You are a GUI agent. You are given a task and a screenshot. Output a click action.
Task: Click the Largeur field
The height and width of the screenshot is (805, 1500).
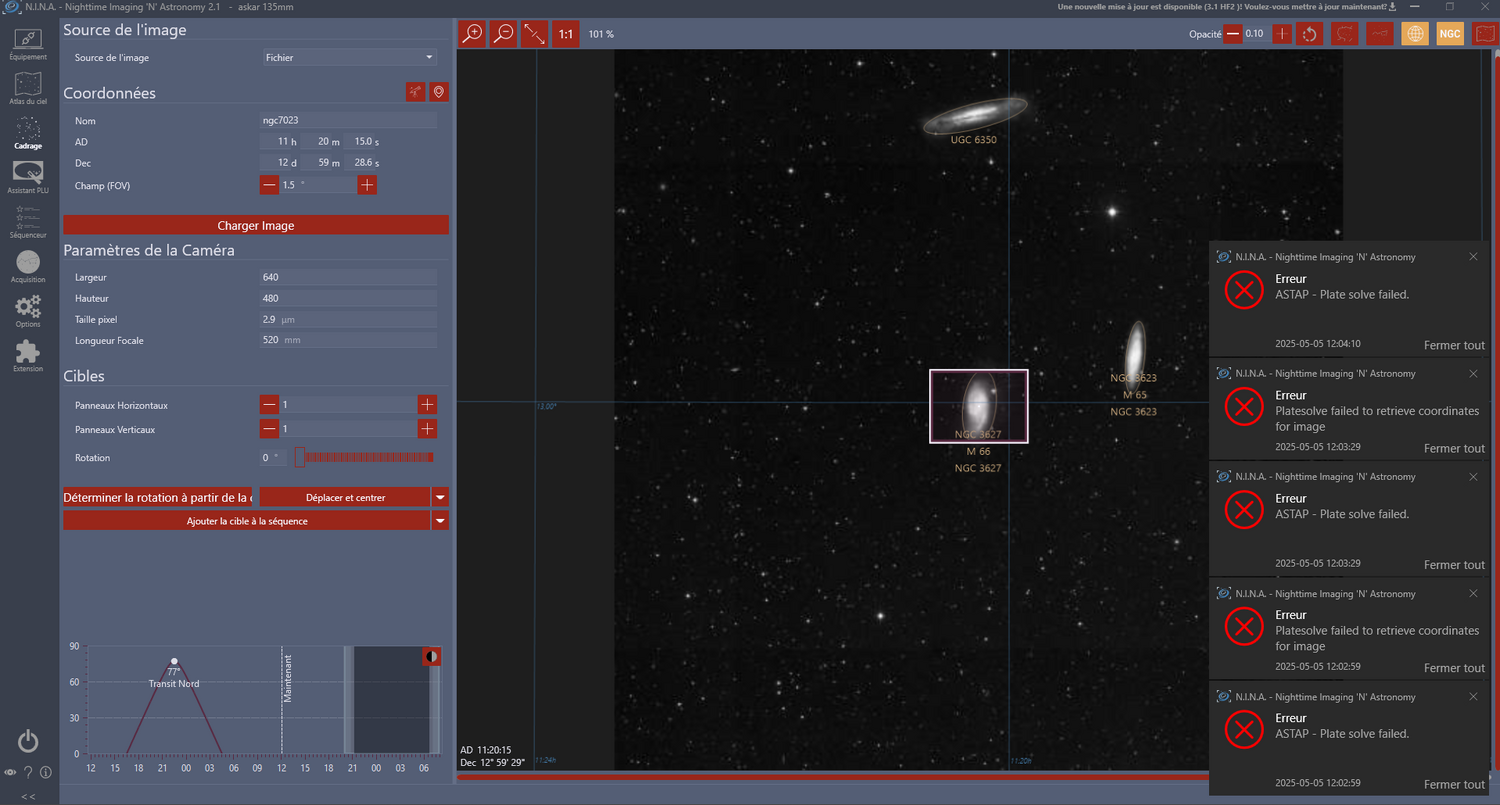coord(349,277)
